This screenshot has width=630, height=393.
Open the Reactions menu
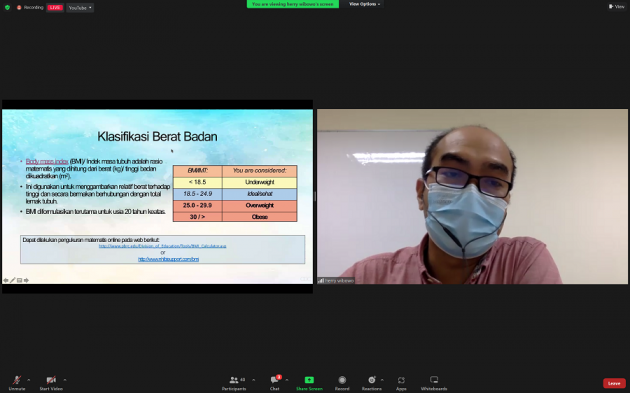[x=372, y=383]
